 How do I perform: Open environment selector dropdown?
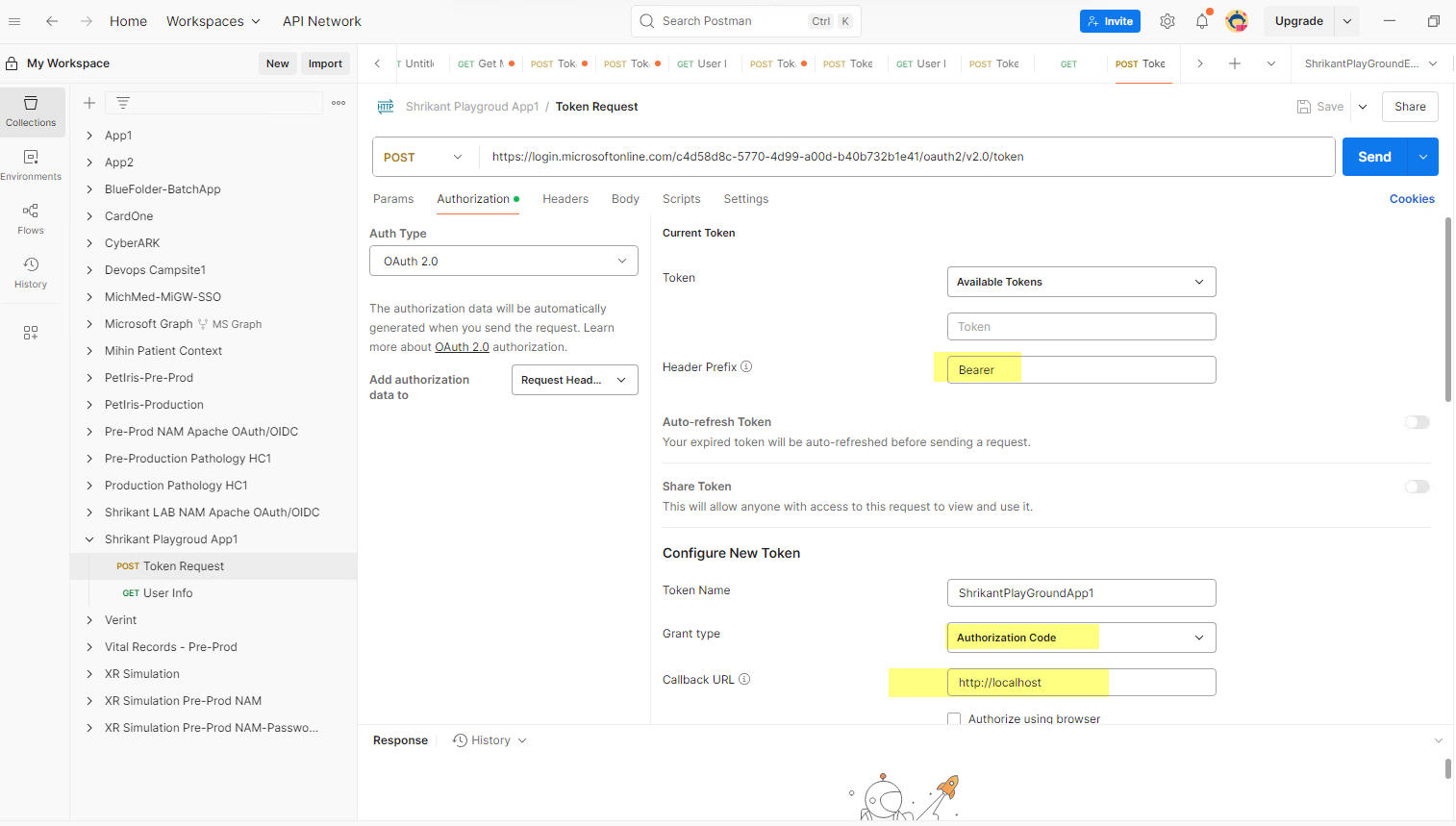[x=1370, y=63]
